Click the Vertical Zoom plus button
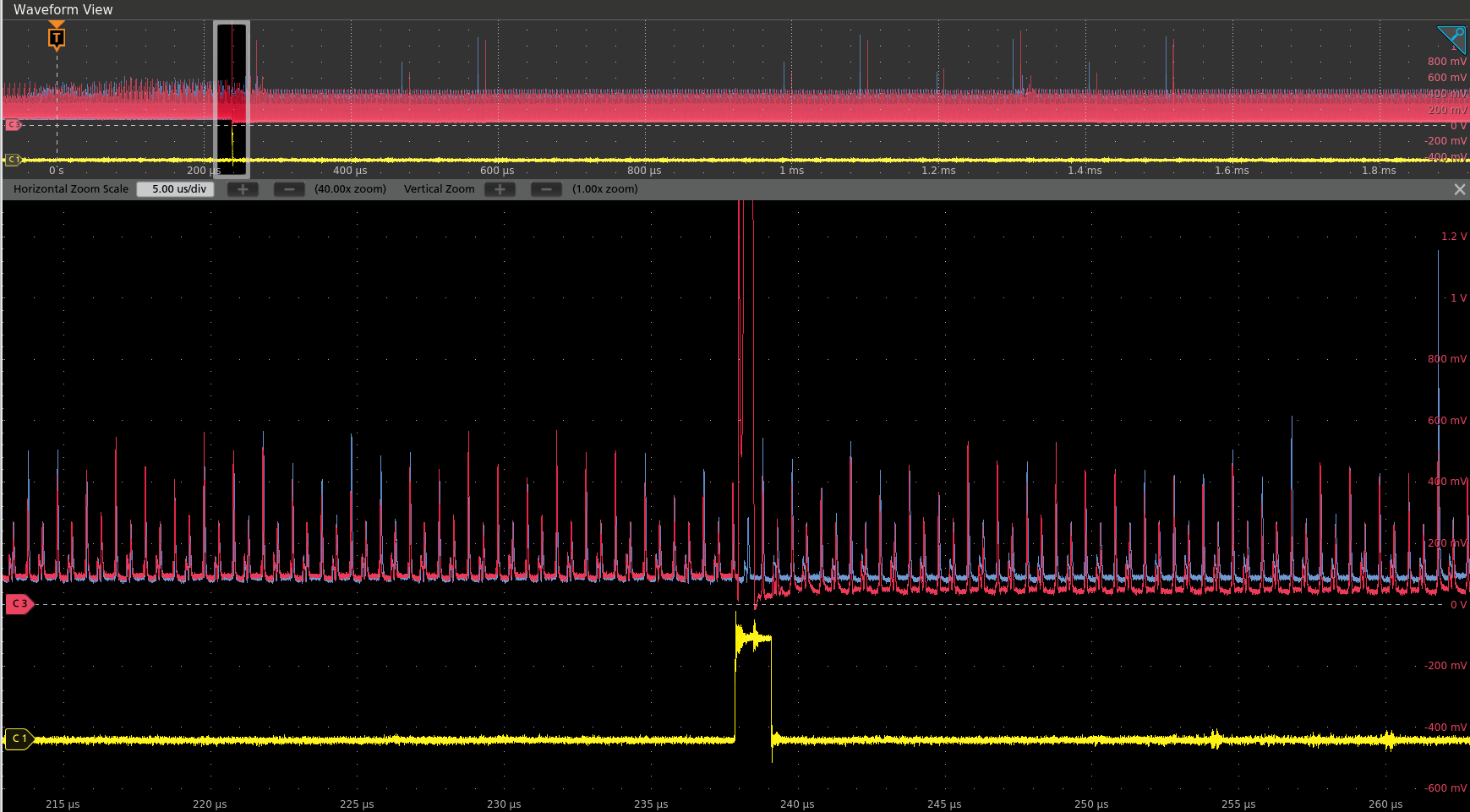Viewport: 1470px width, 812px height. click(500, 189)
